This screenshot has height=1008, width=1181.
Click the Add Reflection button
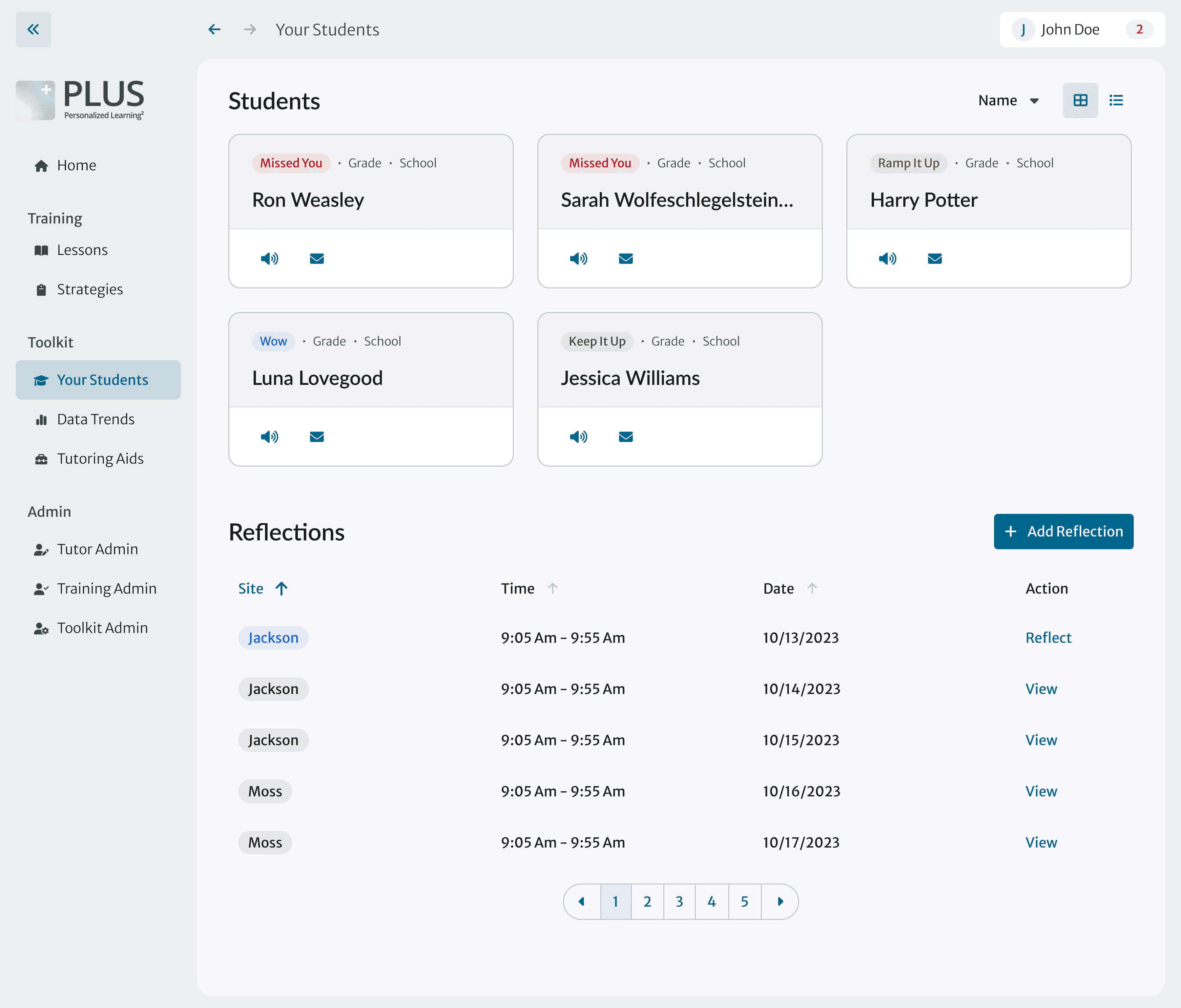[x=1064, y=531]
